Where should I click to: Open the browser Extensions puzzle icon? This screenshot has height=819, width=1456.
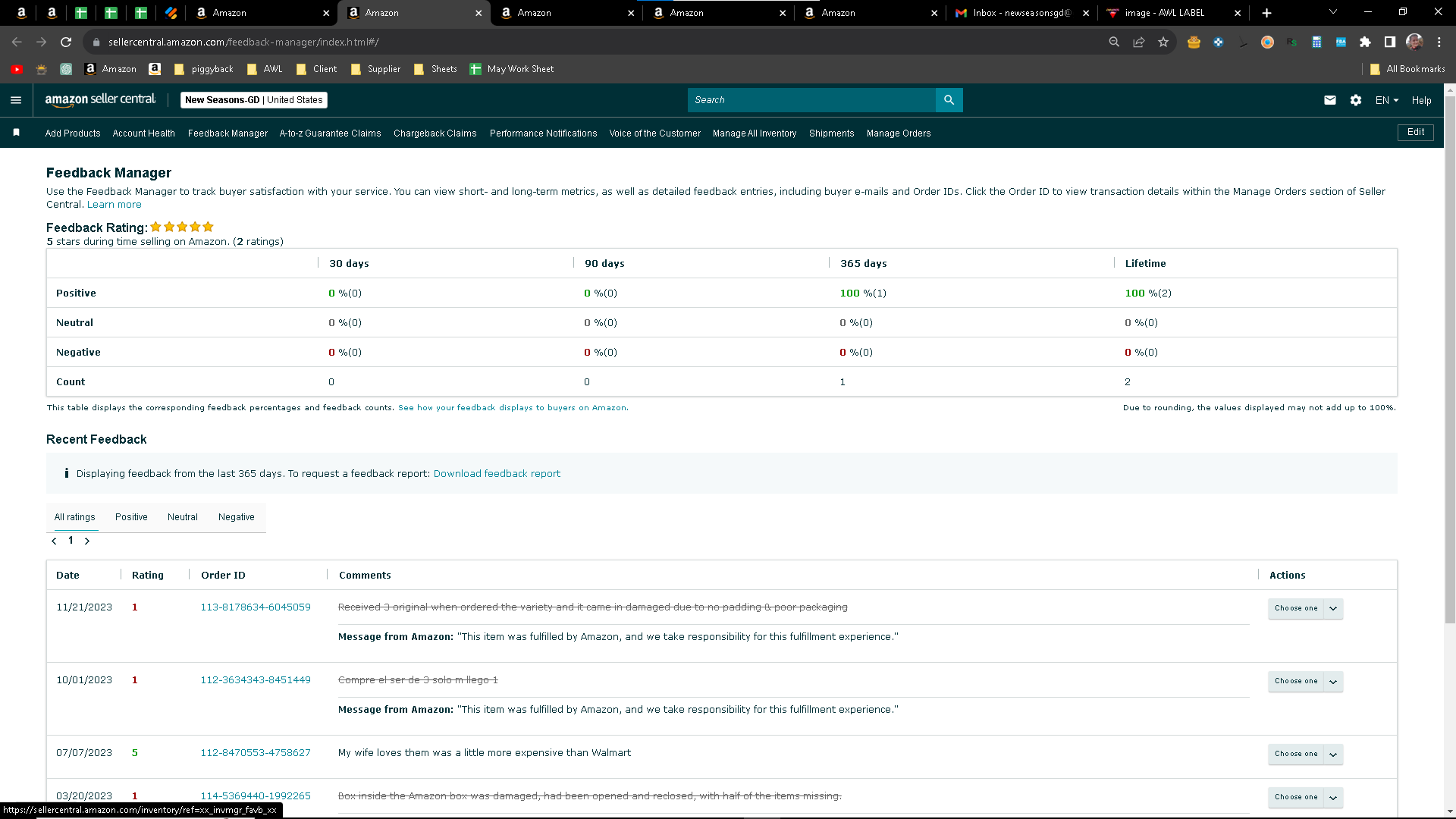click(x=1365, y=42)
